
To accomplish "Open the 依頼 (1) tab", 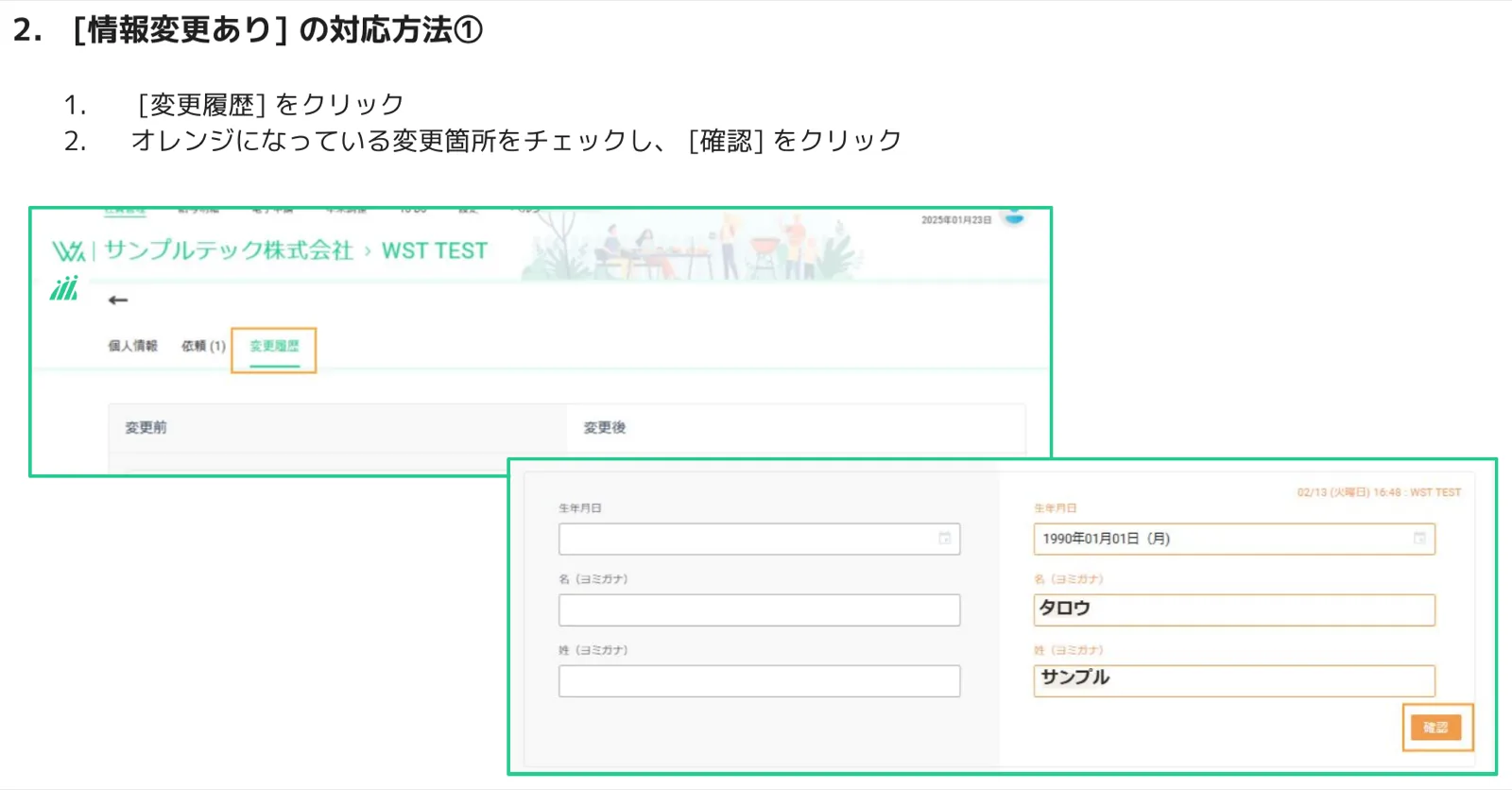I will [203, 346].
